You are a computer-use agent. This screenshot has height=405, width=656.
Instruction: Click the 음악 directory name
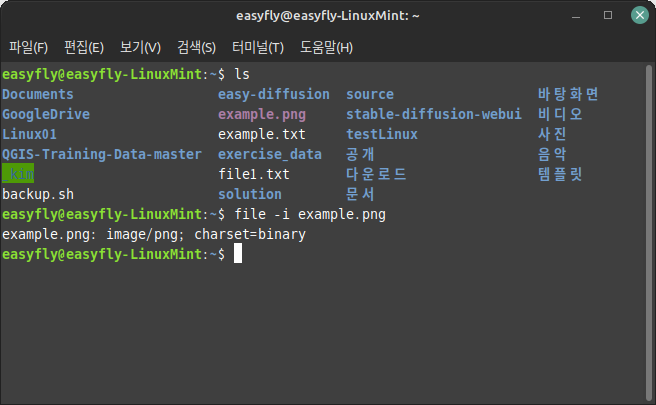(552, 154)
